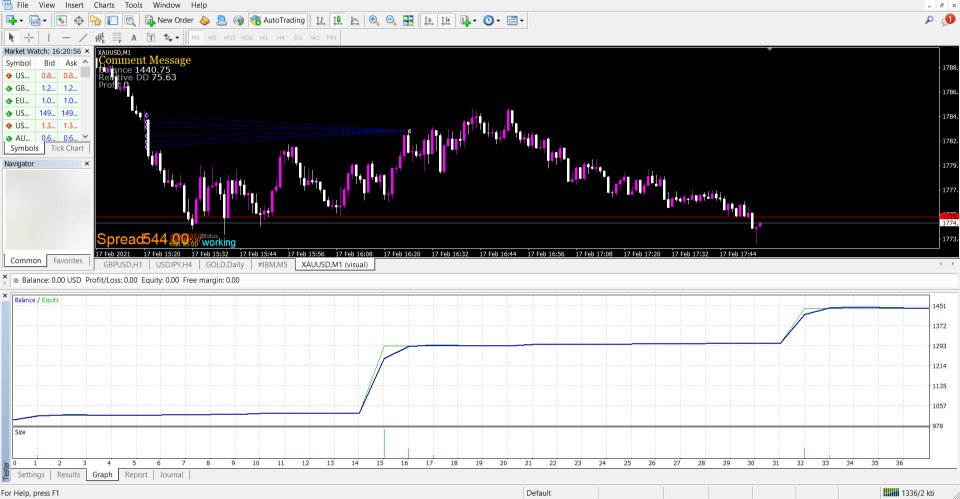Switch chart to line chart icon

tap(354, 20)
